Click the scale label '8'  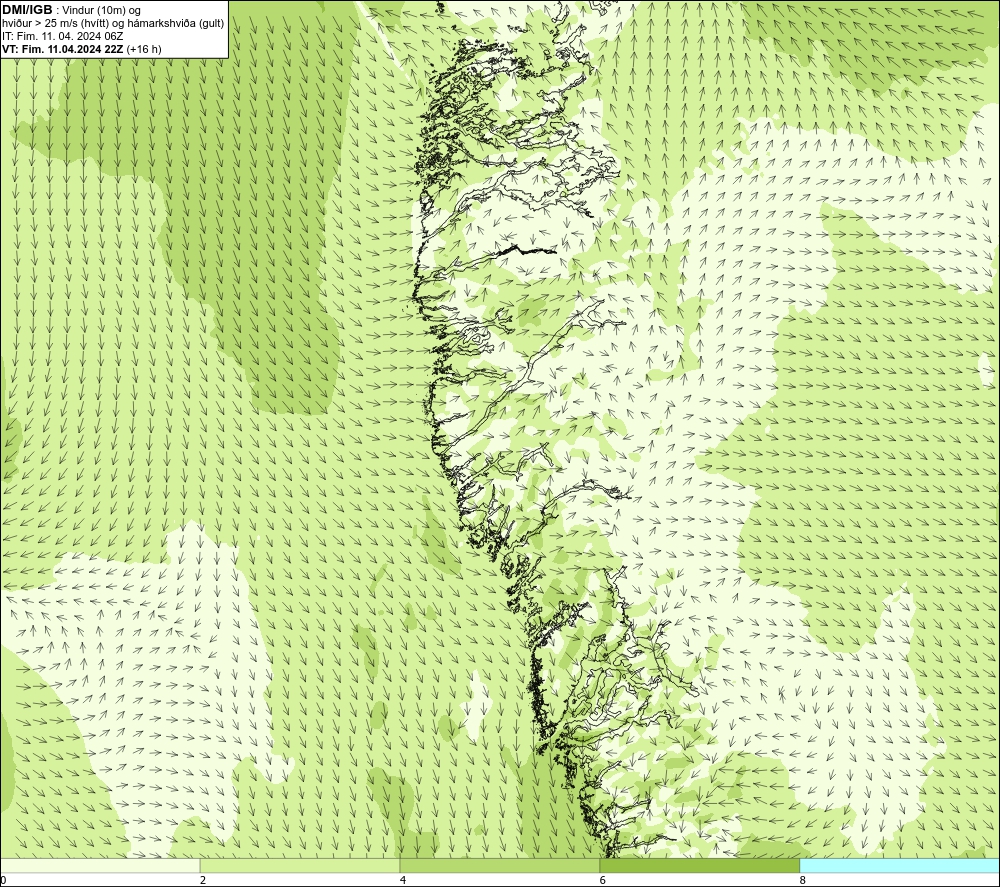[x=802, y=881]
